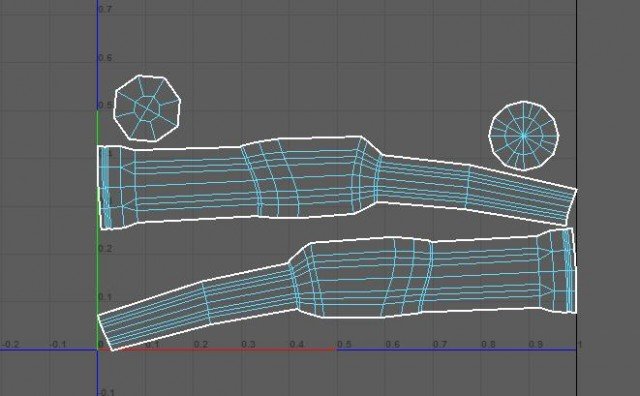
Task: Click the 0.3 label on horizontal axis
Action: [x=248, y=345]
